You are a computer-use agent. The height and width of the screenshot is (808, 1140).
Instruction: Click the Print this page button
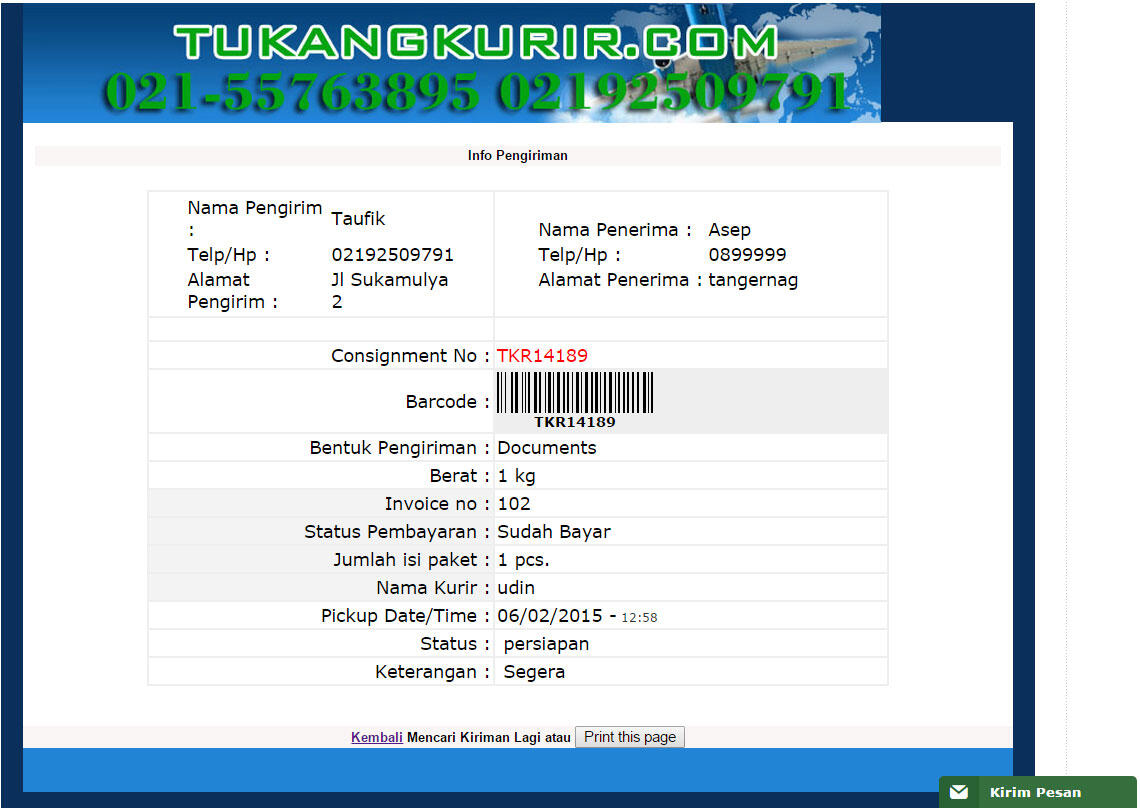tap(630, 737)
